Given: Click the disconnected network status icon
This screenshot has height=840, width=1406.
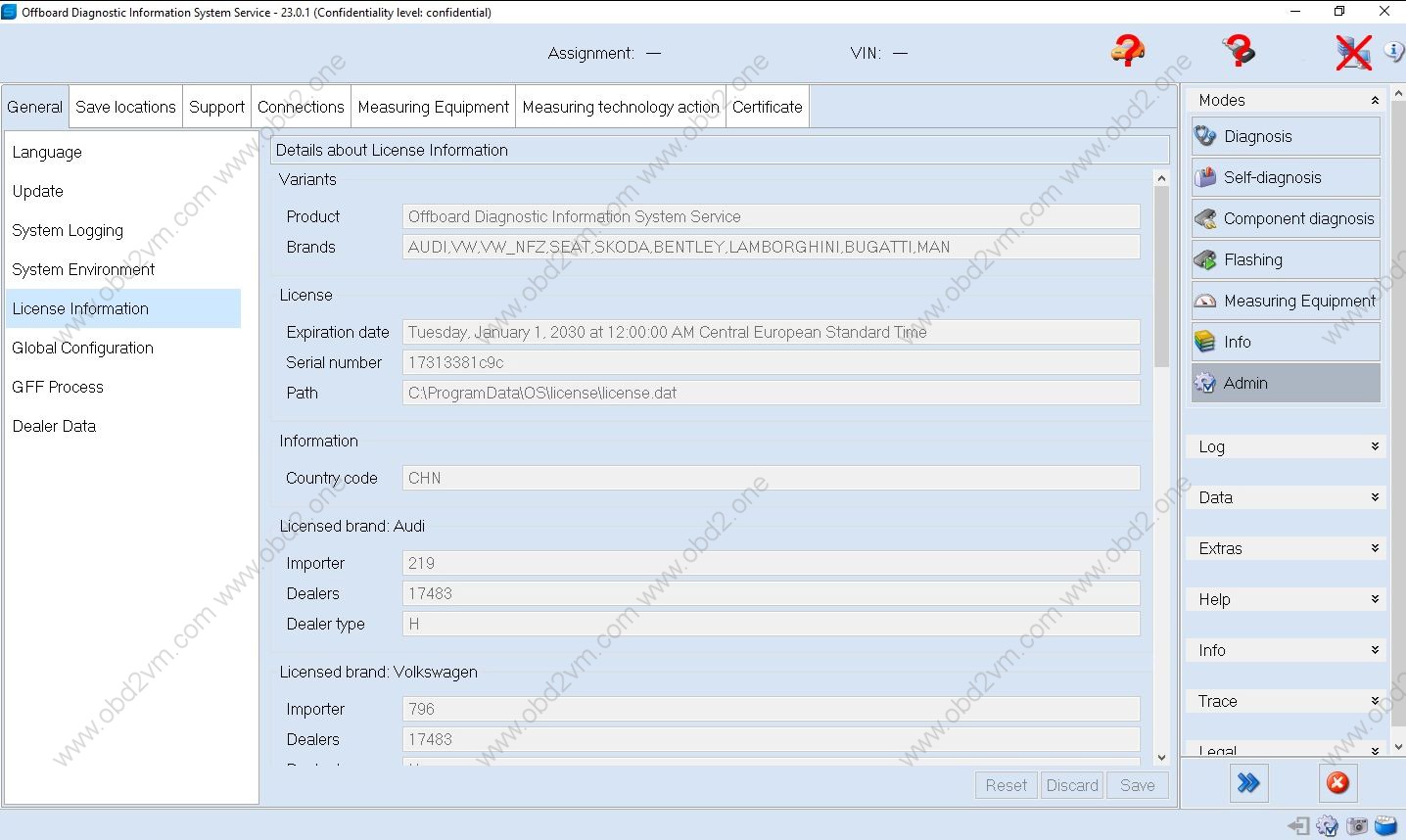Looking at the screenshot, I should coord(1353,52).
